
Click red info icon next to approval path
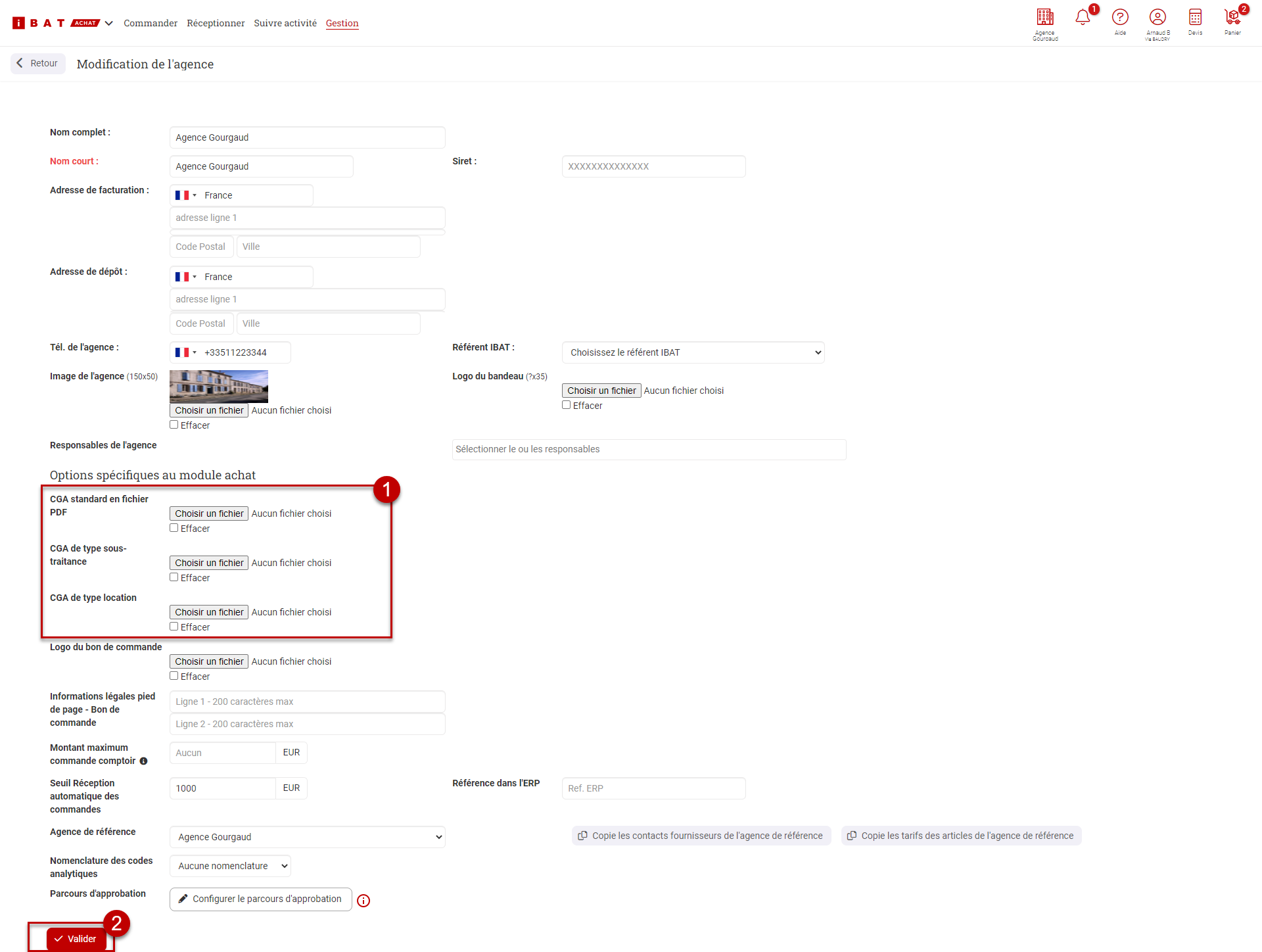363,901
